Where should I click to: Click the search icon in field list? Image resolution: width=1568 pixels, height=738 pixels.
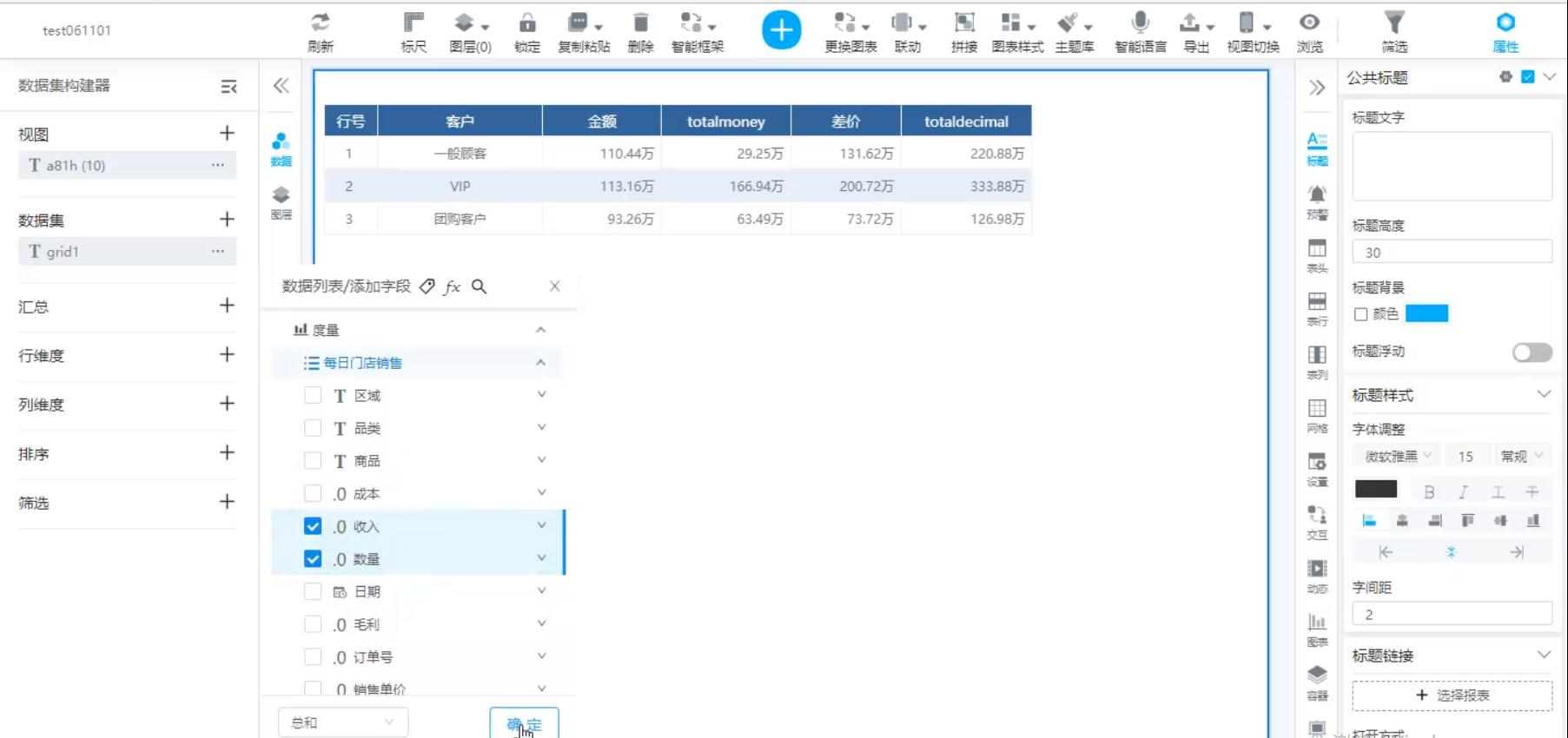tap(479, 287)
